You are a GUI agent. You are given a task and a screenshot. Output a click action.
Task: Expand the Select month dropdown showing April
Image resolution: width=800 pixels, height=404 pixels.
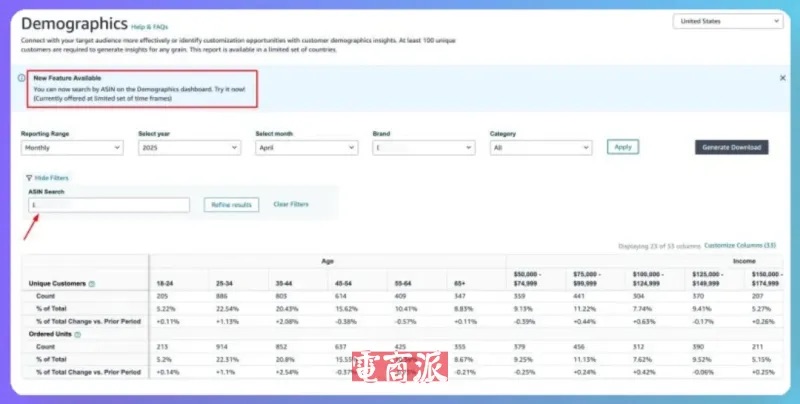pyautogui.click(x=307, y=147)
